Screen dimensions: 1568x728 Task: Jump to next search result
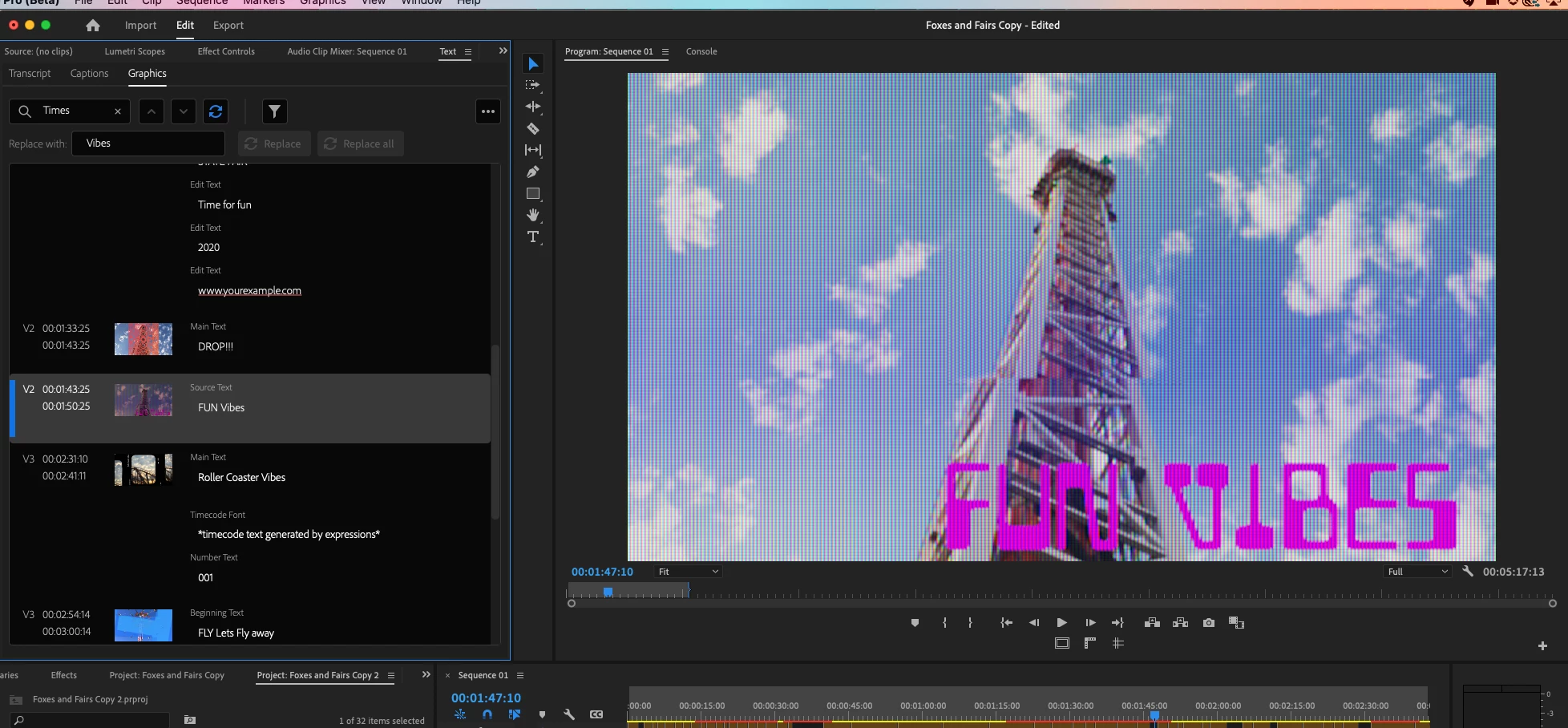pos(184,111)
